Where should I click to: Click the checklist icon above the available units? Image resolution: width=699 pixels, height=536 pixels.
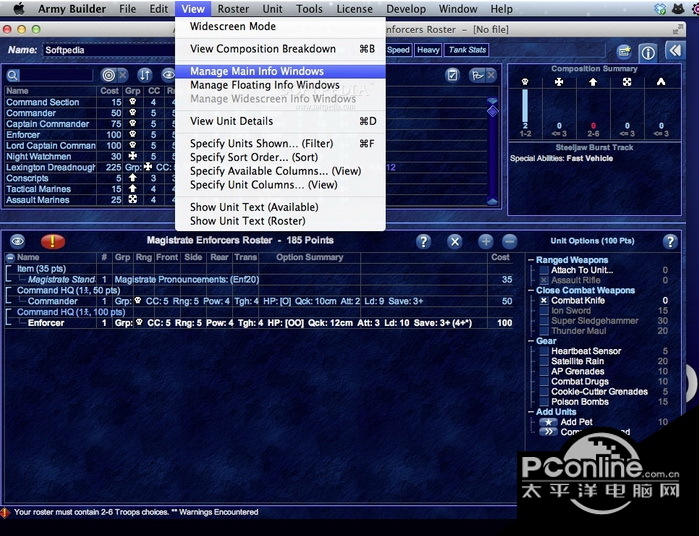pos(452,75)
